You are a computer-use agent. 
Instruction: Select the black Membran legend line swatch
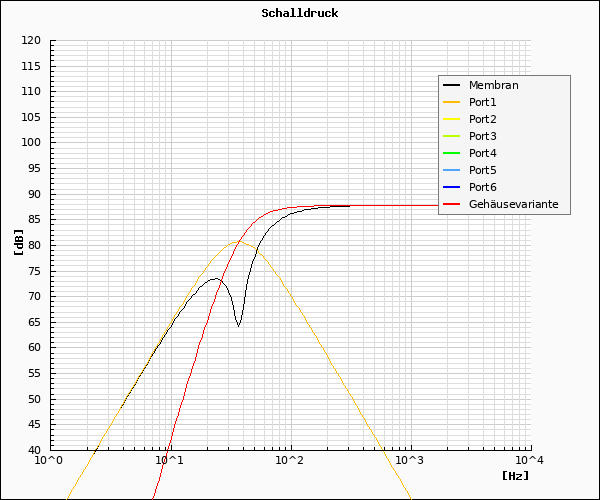click(x=452, y=85)
